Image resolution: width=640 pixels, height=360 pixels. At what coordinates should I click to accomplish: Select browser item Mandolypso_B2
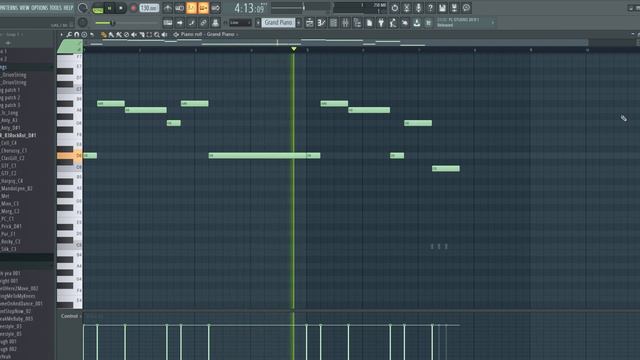coord(17,189)
